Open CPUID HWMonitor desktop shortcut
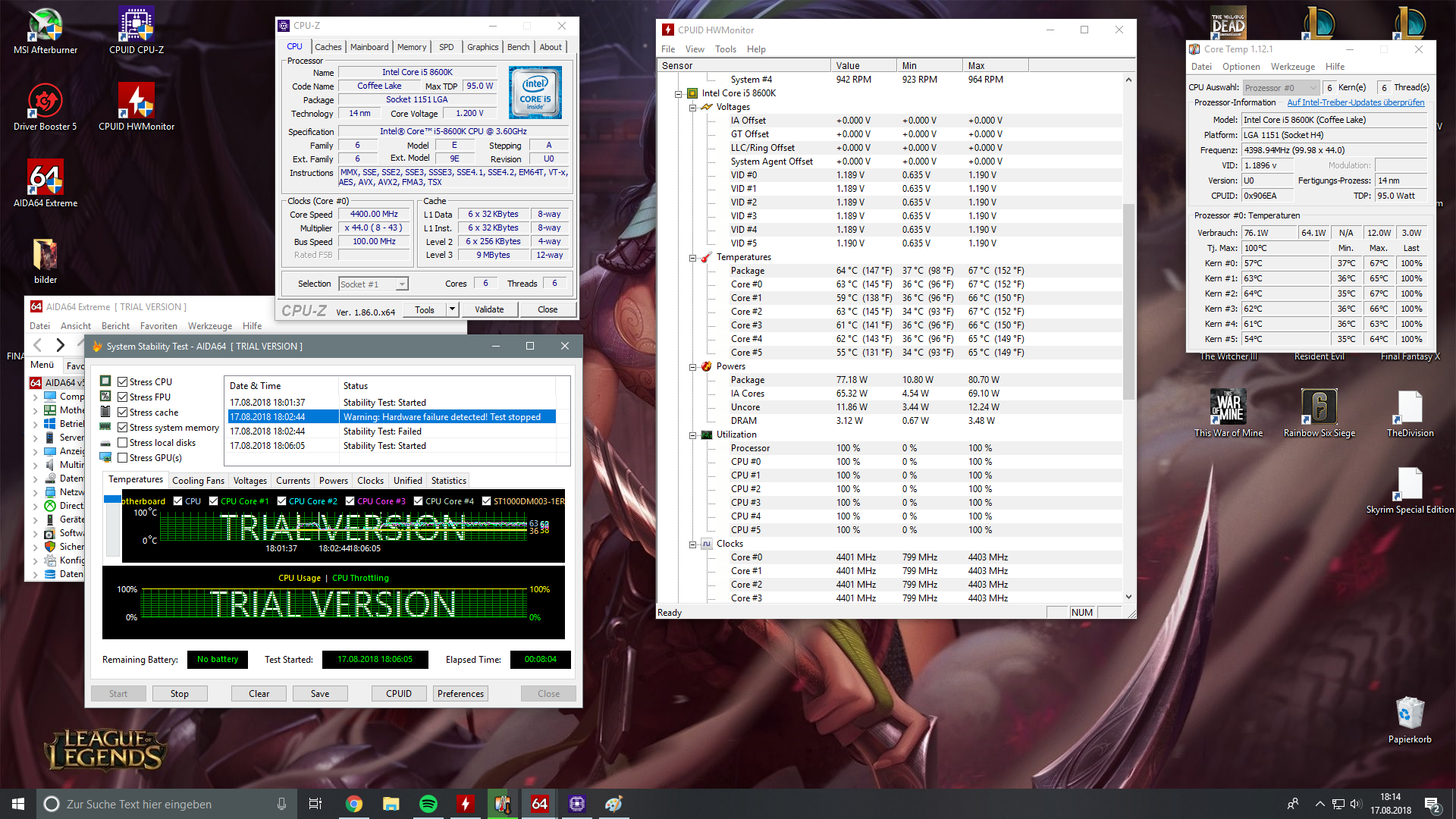Image resolution: width=1456 pixels, height=819 pixels. click(136, 107)
